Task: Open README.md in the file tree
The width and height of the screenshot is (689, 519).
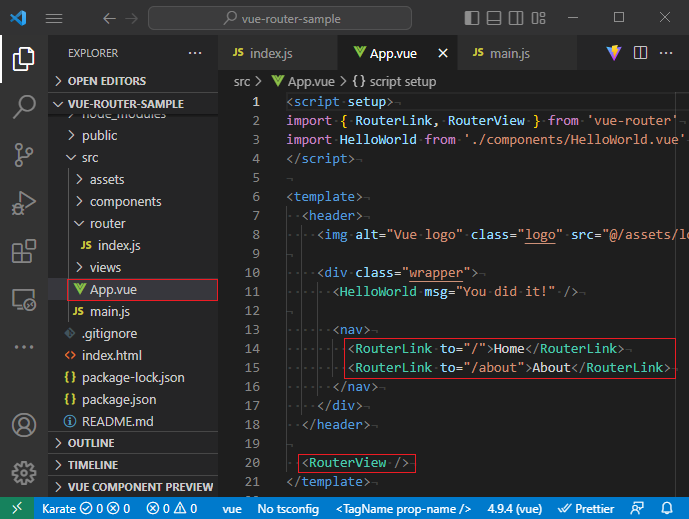Action: tap(133, 421)
